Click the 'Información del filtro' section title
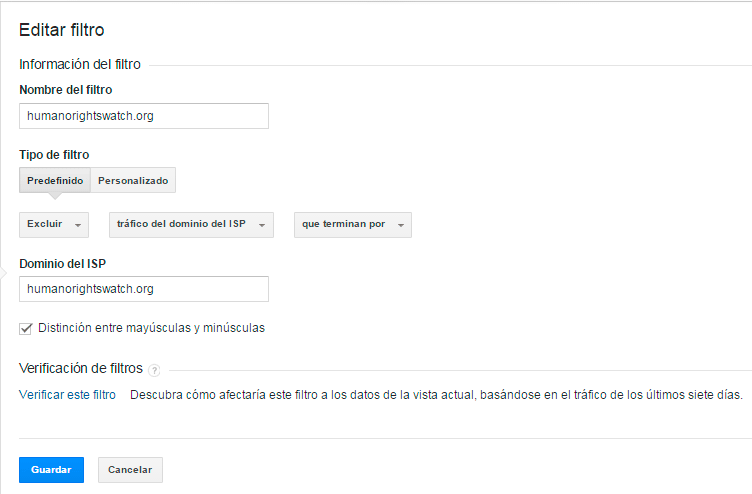The width and height of the screenshot is (752, 494). [x=80, y=65]
